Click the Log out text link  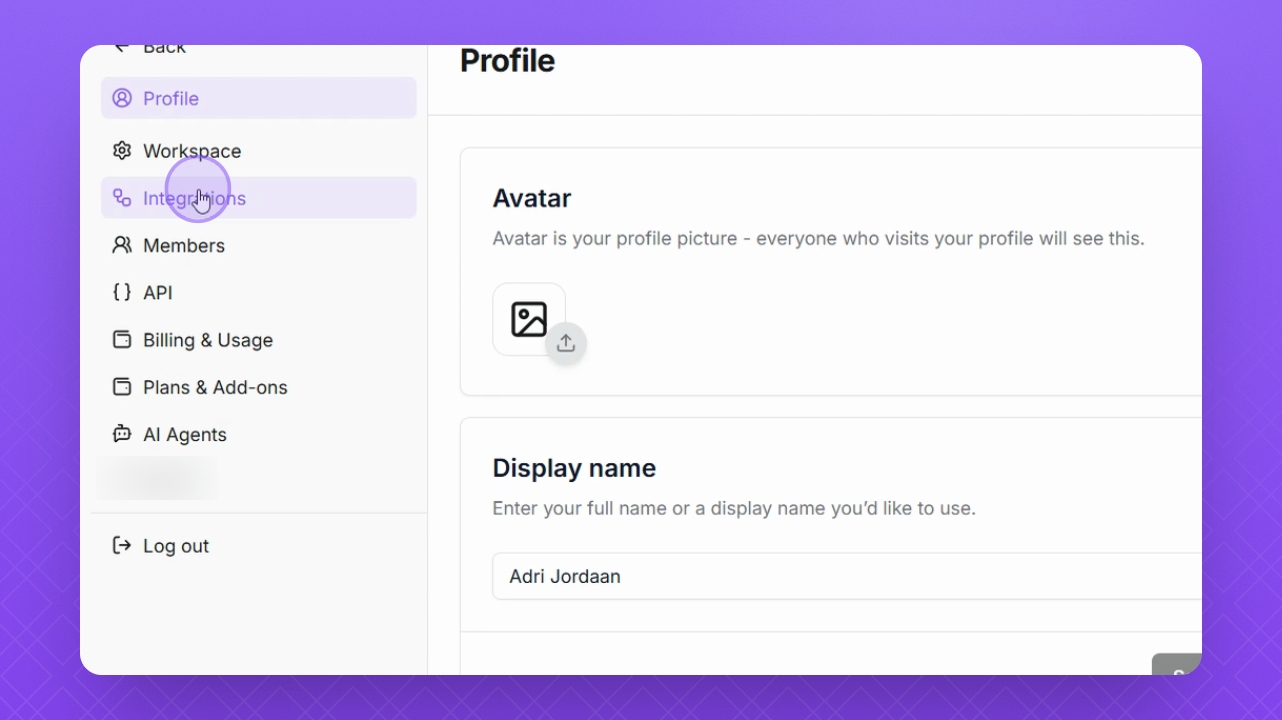176,546
